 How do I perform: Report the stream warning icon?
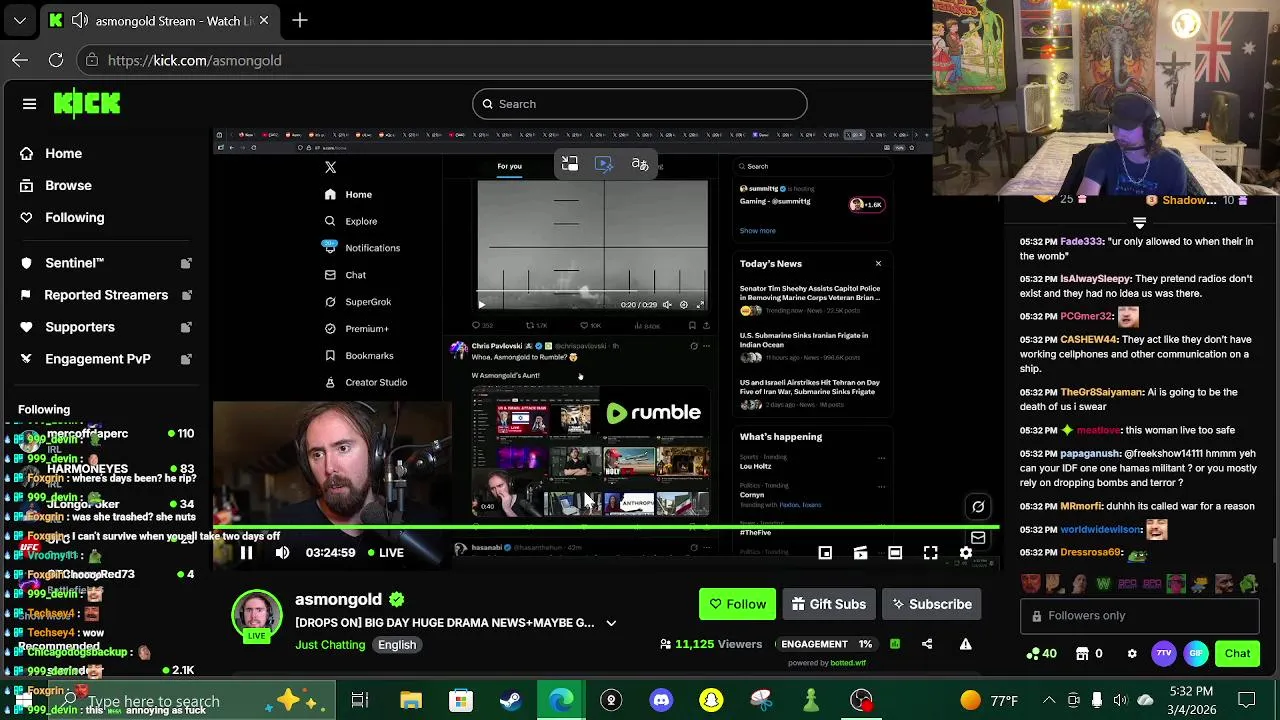point(965,644)
